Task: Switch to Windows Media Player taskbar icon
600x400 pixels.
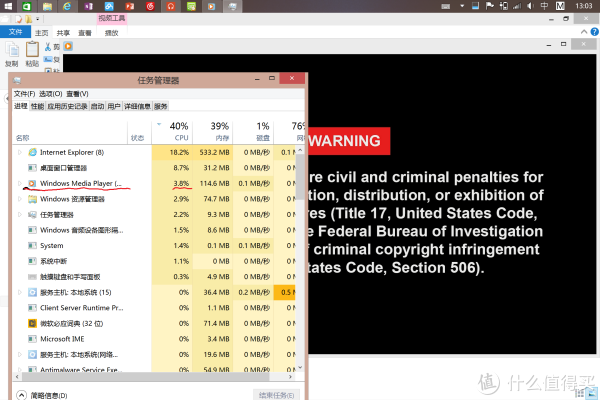Action: pyautogui.click(x=212, y=6)
